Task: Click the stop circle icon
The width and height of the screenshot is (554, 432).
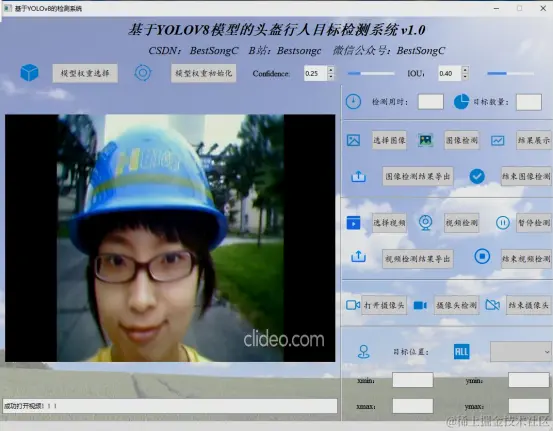Action: [x=482, y=256]
